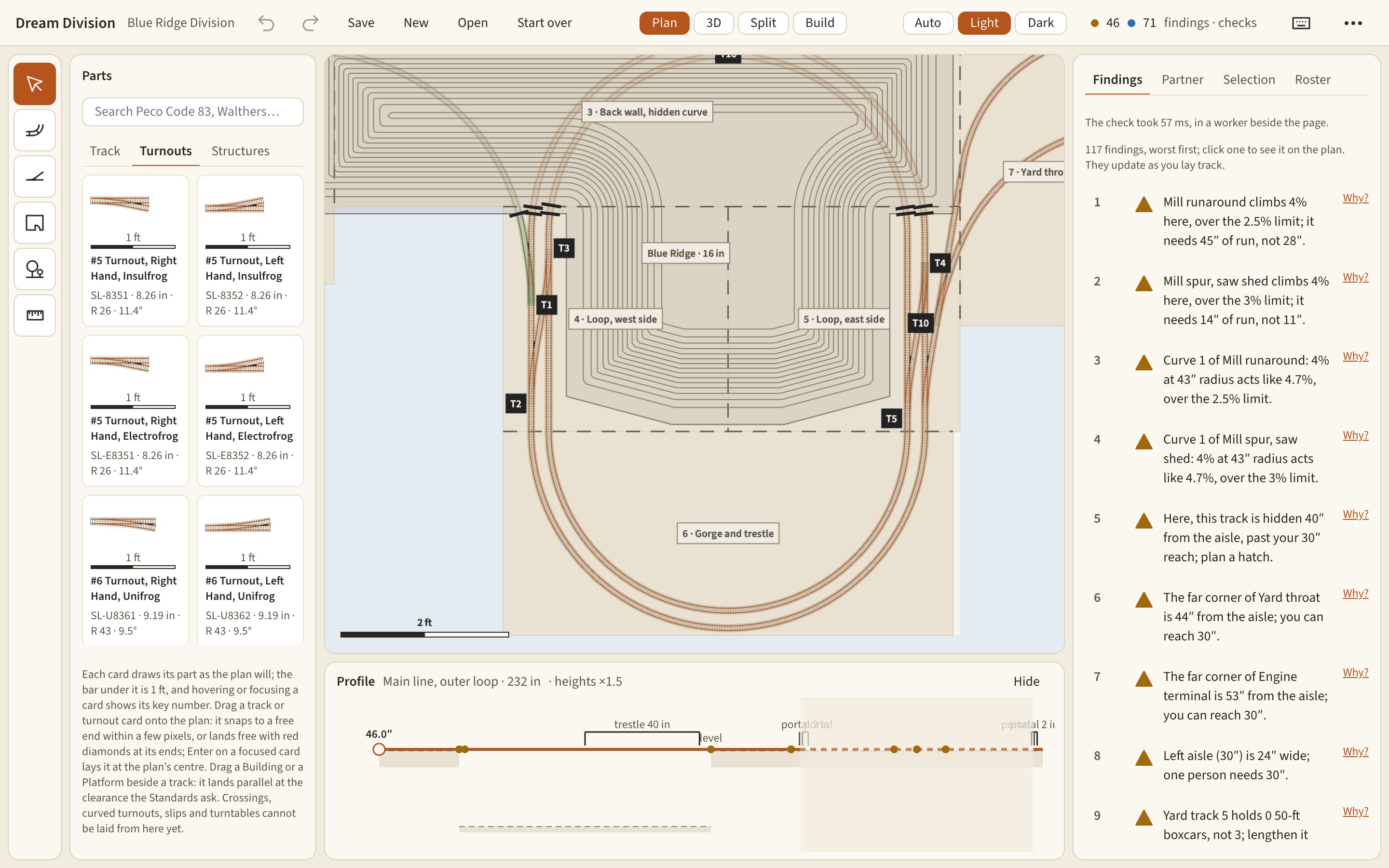
Task: Select the ruler measure tool
Action: coord(34,315)
